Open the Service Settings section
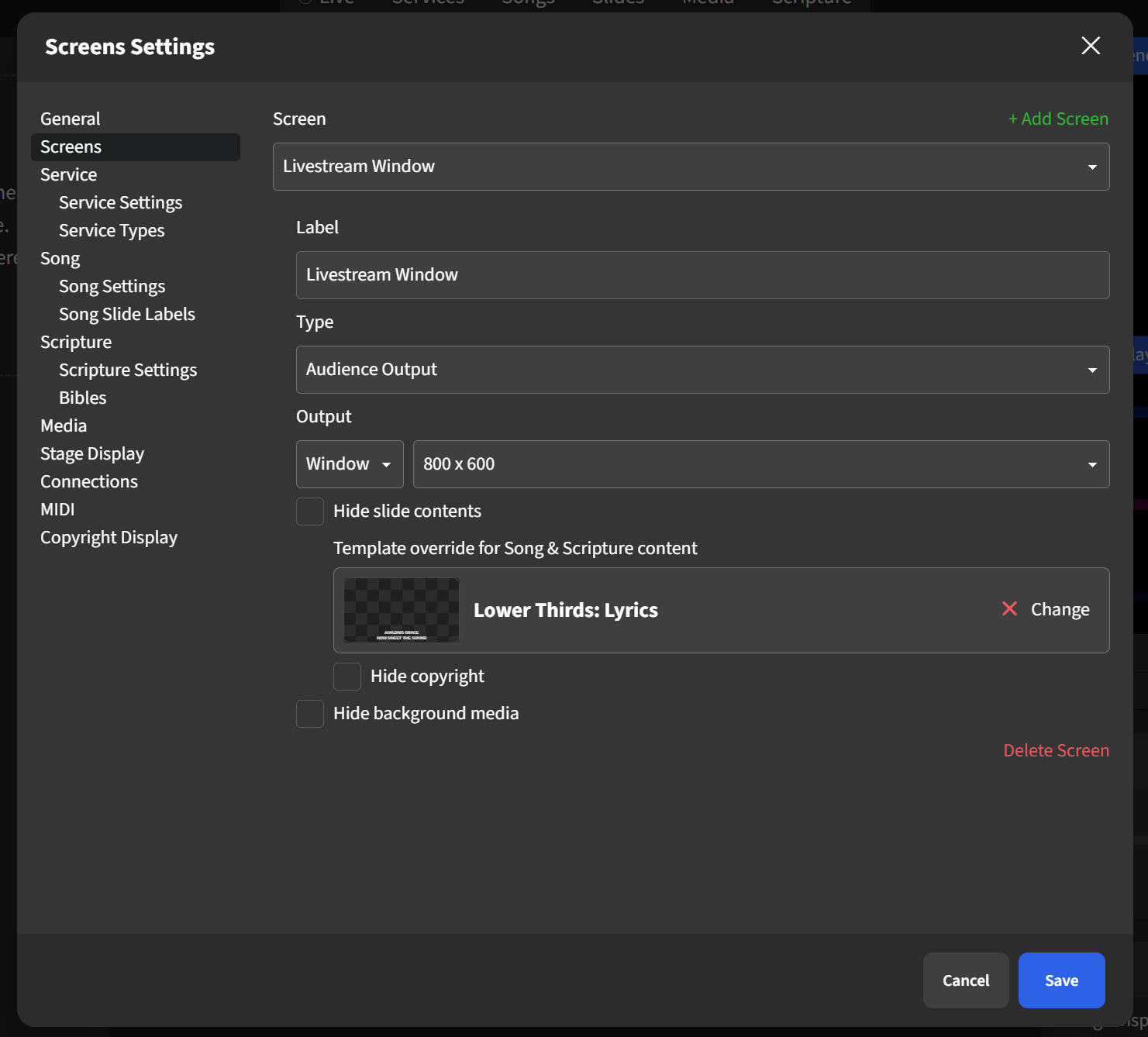The height and width of the screenshot is (1037, 1148). click(x=120, y=202)
